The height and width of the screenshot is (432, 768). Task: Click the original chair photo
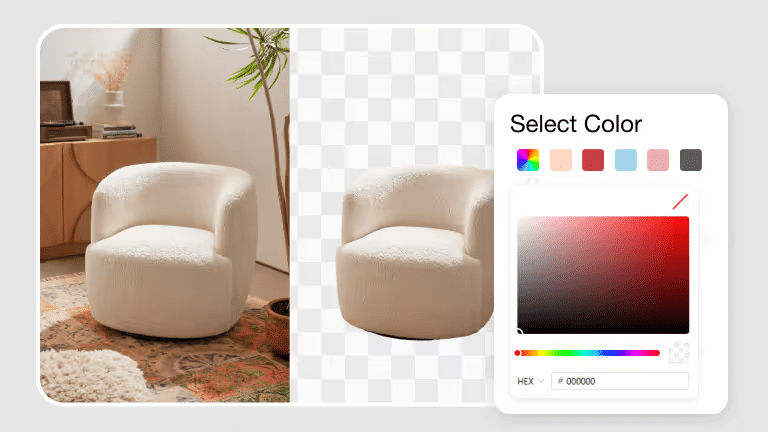165,215
